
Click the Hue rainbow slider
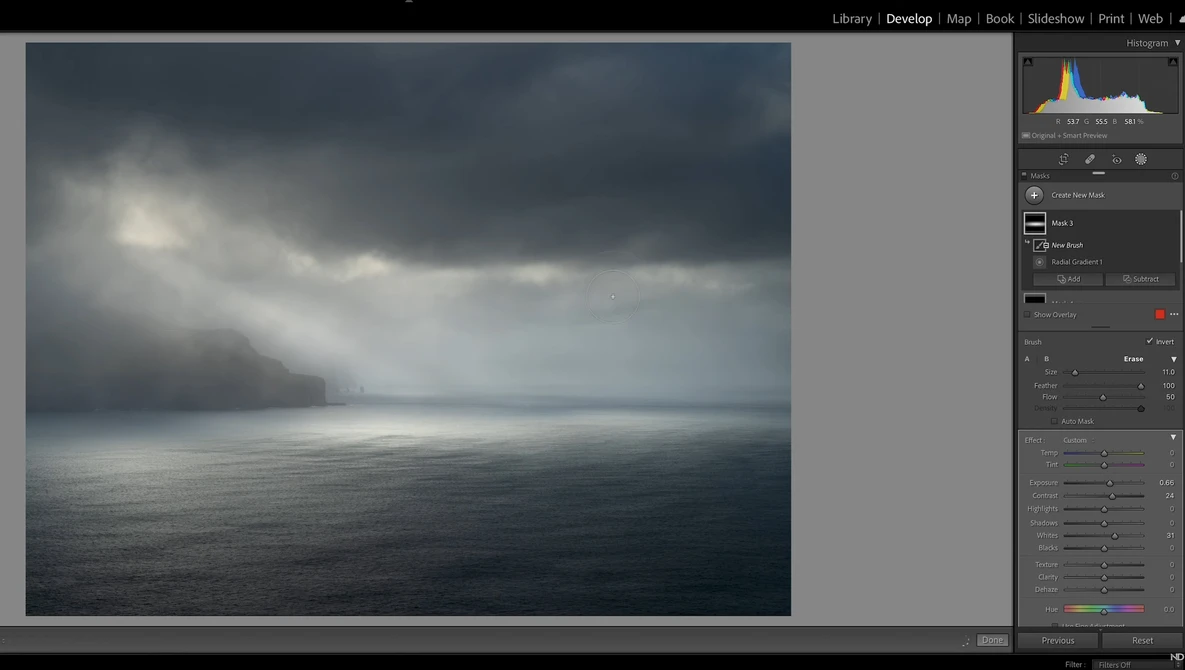(x=1103, y=609)
